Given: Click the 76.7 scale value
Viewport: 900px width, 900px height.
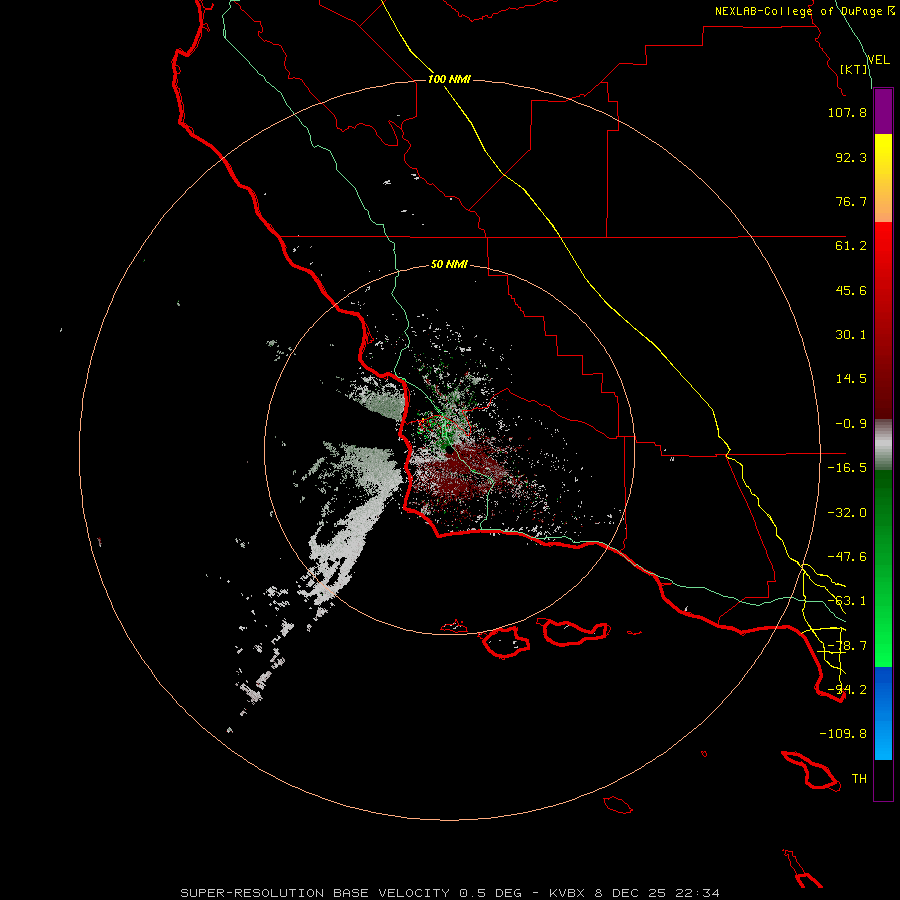Looking at the screenshot, I should (851, 201).
